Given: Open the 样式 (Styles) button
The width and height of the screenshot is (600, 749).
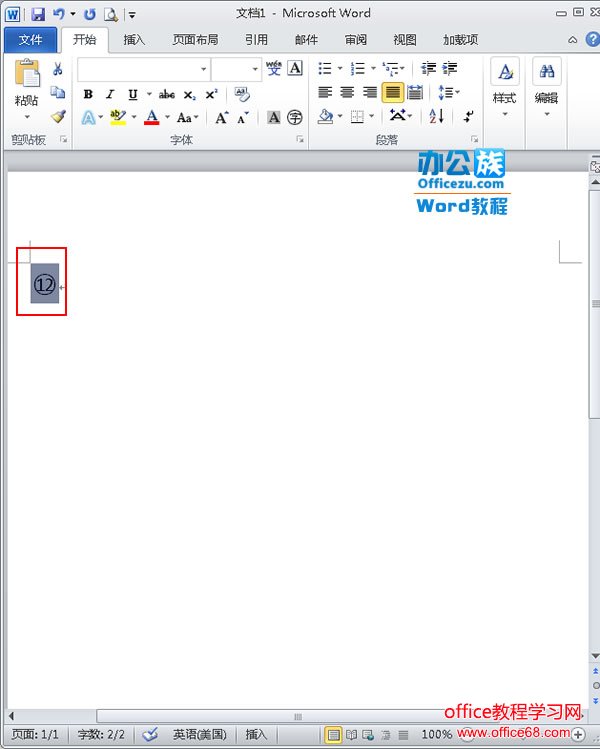Looking at the screenshot, I should pos(504,88).
